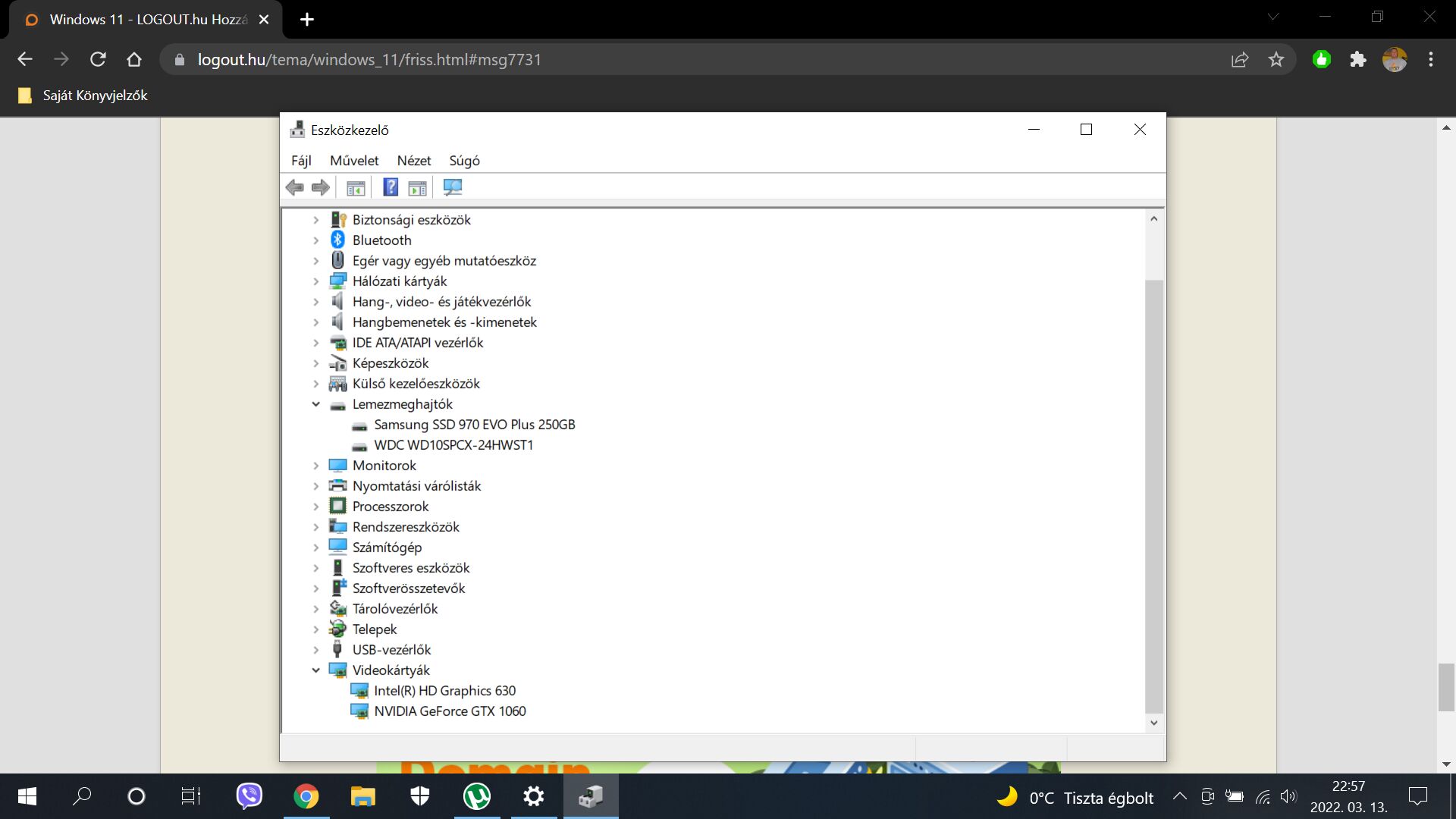The image size is (1456, 819).
Task: Click the Device Manager scroll down arrow
Action: pyautogui.click(x=1153, y=723)
